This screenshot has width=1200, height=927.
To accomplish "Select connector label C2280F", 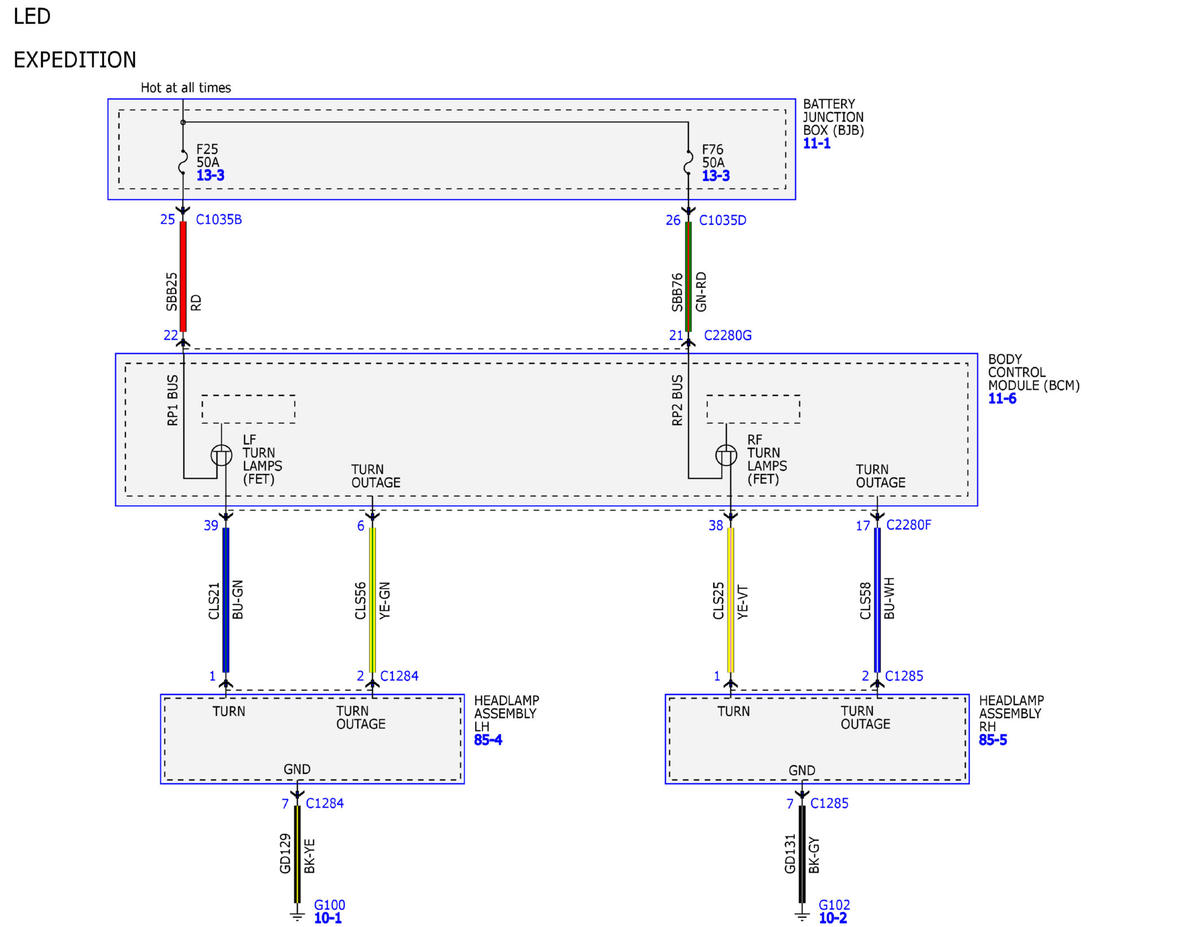I will [x=908, y=525].
